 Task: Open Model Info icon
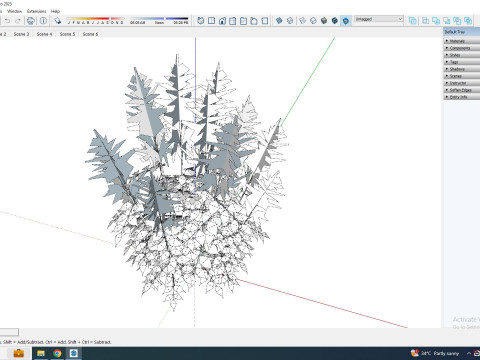[43, 21]
